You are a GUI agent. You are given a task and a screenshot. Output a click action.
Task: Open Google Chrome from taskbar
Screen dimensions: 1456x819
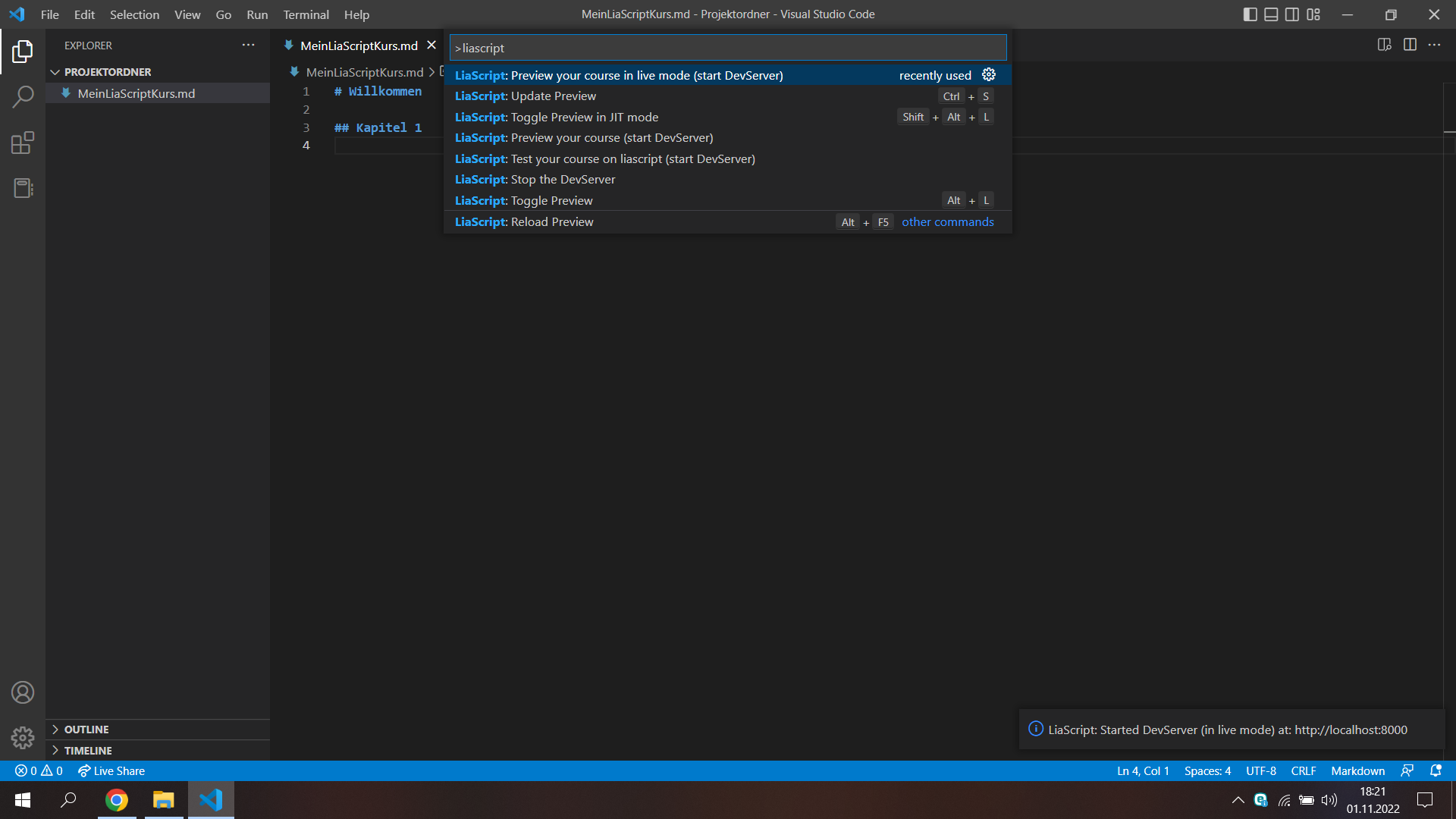point(116,800)
